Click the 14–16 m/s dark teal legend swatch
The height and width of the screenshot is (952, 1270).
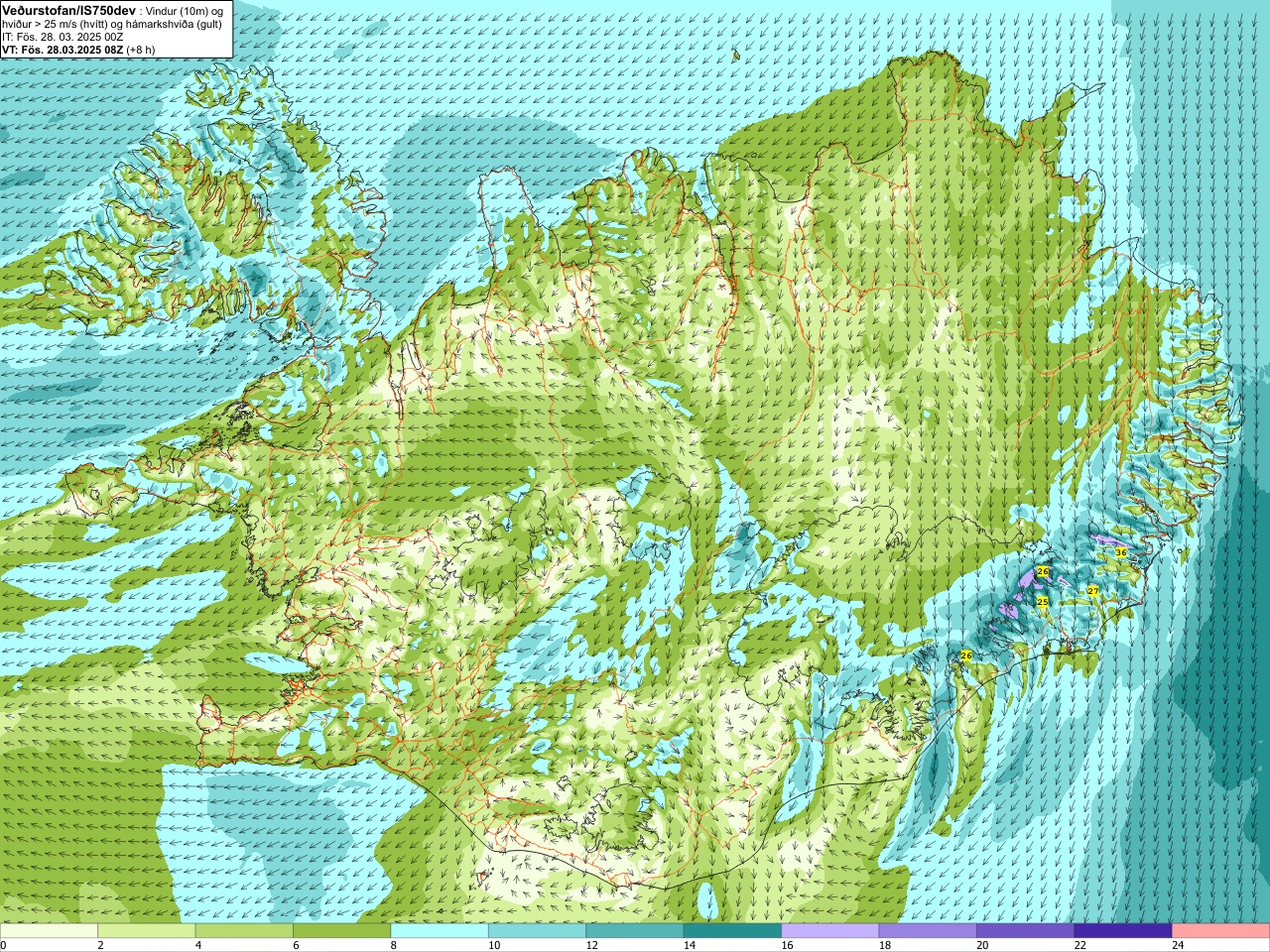pyautogui.click(x=732, y=931)
